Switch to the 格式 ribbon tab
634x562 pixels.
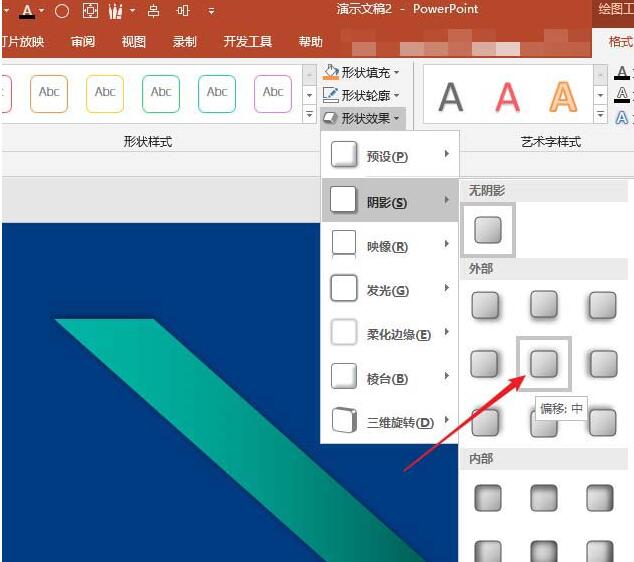620,41
